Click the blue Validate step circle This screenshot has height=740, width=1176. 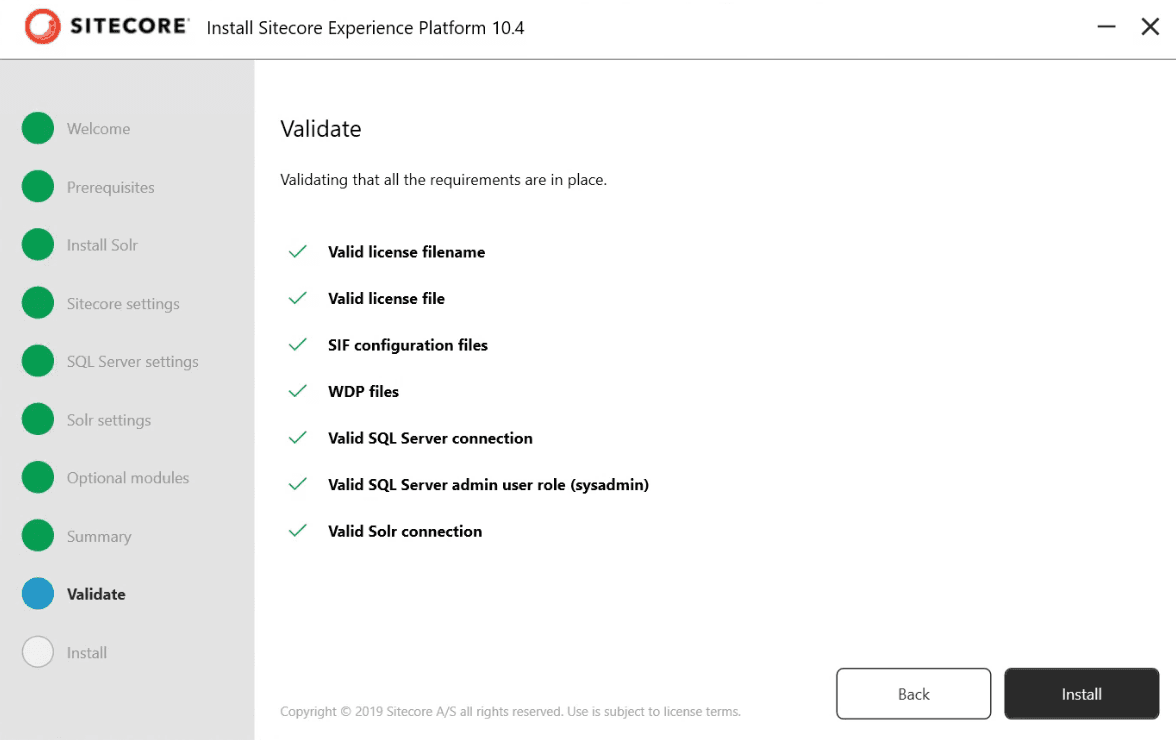tap(38, 594)
